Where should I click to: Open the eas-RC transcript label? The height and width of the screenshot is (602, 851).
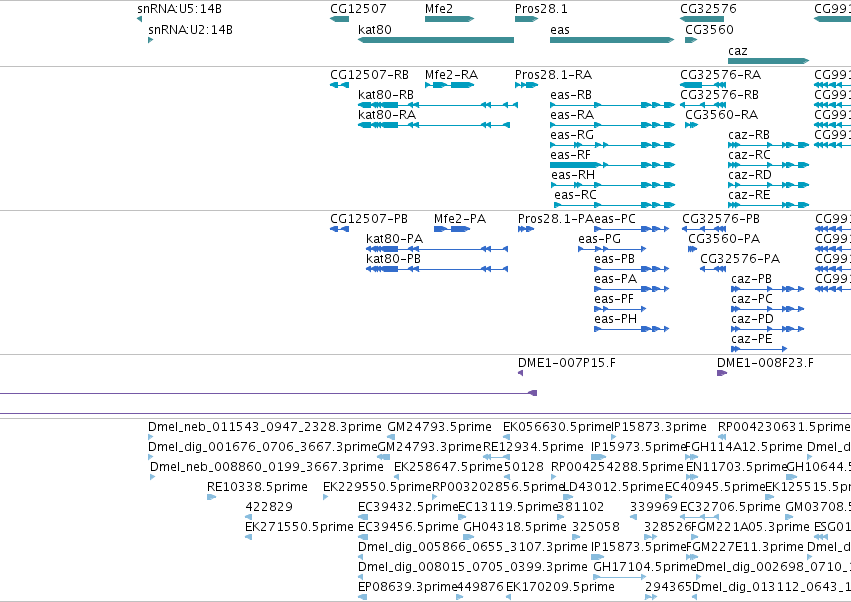pyautogui.click(x=575, y=195)
